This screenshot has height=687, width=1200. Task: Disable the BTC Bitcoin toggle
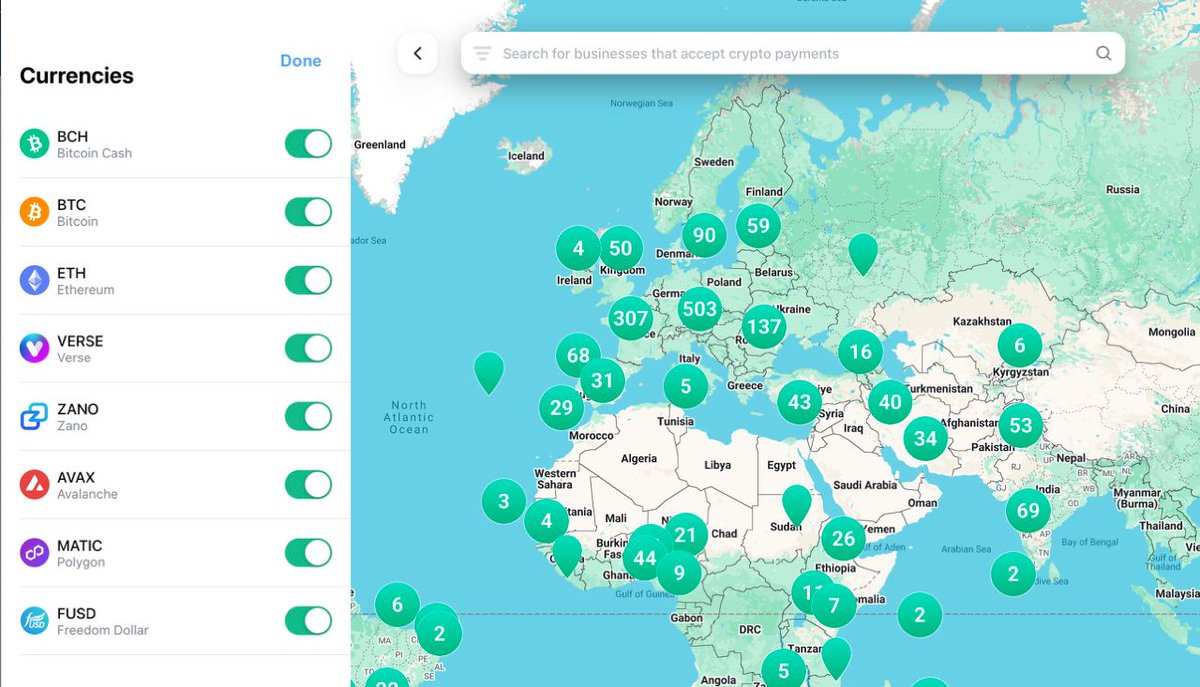click(308, 212)
